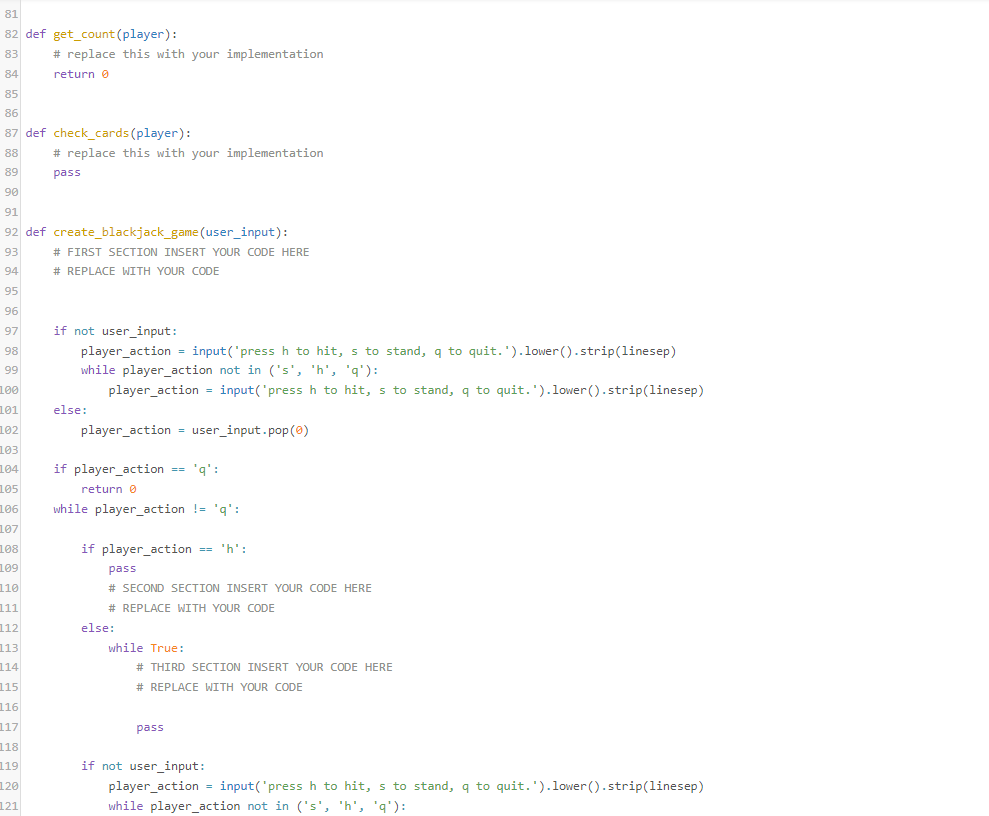Click "if player_action == 'h':" on line 108
Screen dimensions: 989x816
pyautogui.click(x=164, y=549)
